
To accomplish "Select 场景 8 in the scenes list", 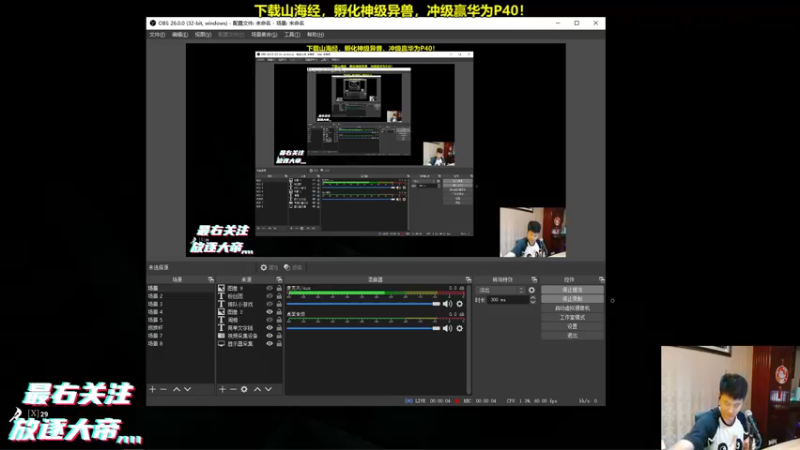I will pos(180,344).
